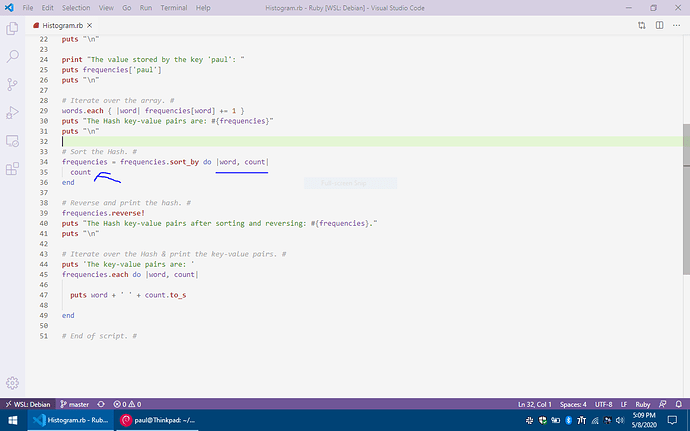Open the clock showing 5:09 PM
Screen dimensions: 690x431
(644, 420)
